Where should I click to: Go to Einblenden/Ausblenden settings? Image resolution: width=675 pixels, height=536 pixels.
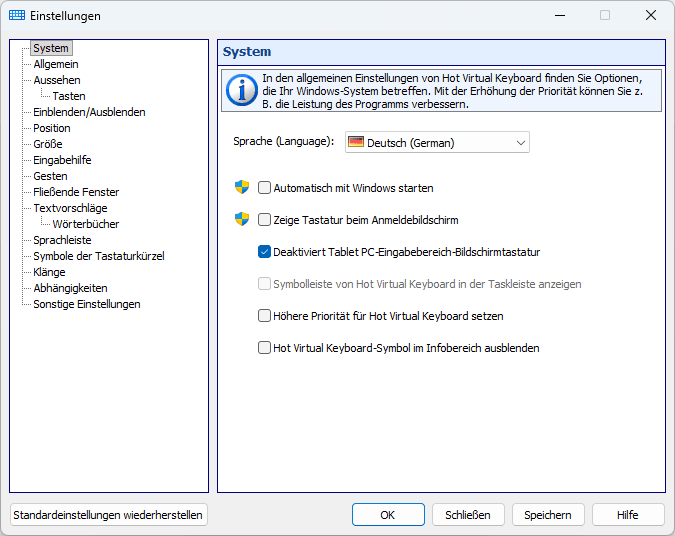click(x=90, y=112)
